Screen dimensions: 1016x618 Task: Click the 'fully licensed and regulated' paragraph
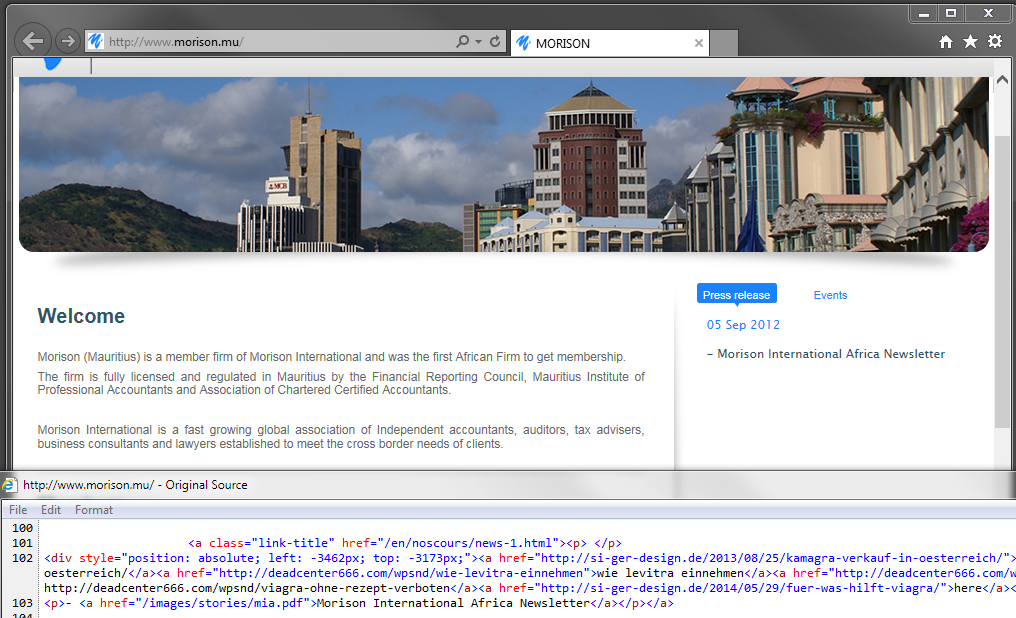click(x=341, y=383)
